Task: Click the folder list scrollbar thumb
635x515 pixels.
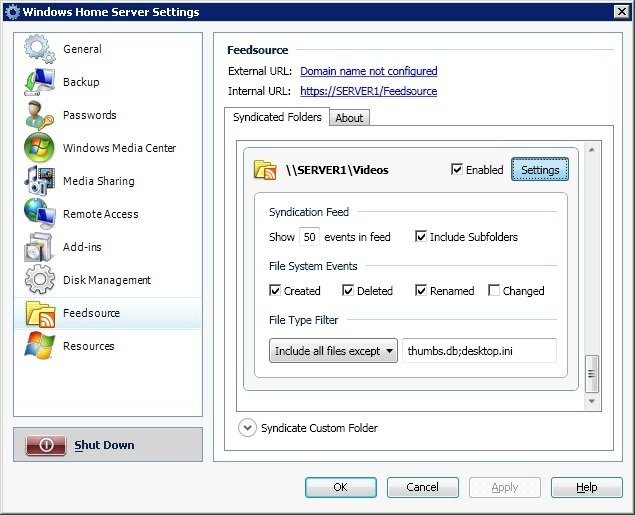Action: [592, 374]
